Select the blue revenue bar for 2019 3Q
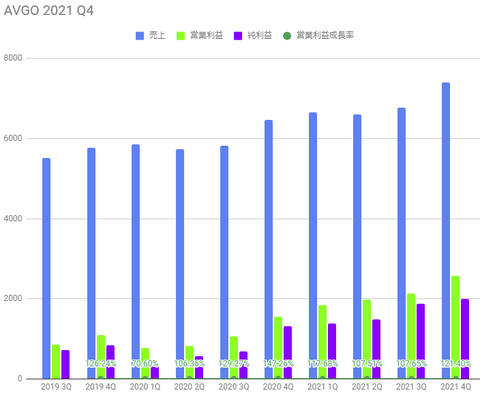Image resolution: width=480 pixels, height=395 pixels. [x=46, y=268]
